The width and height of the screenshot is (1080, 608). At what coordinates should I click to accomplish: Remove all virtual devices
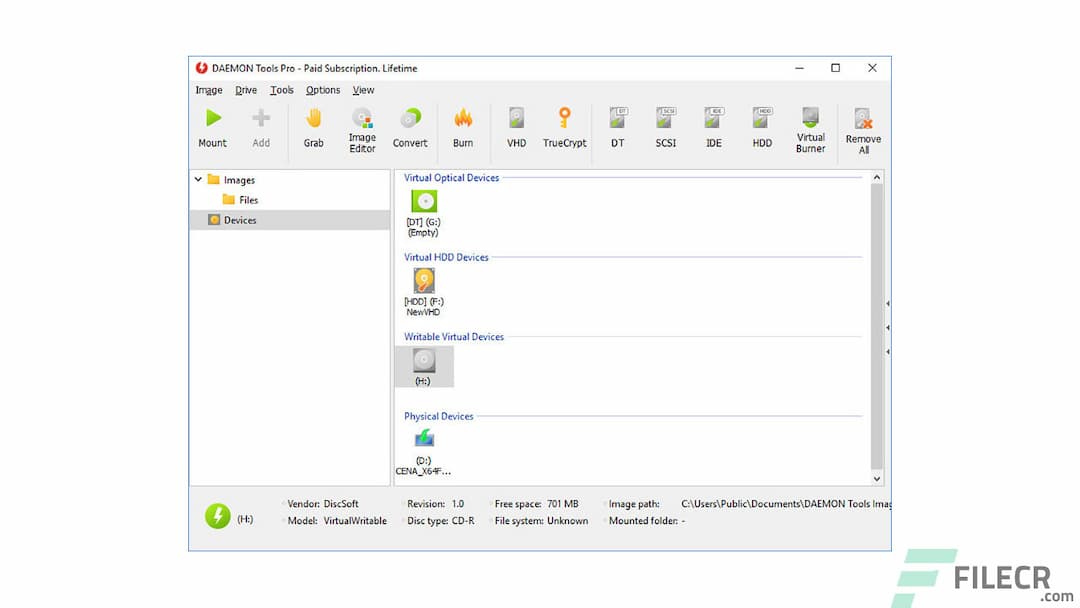pyautogui.click(x=862, y=127)
